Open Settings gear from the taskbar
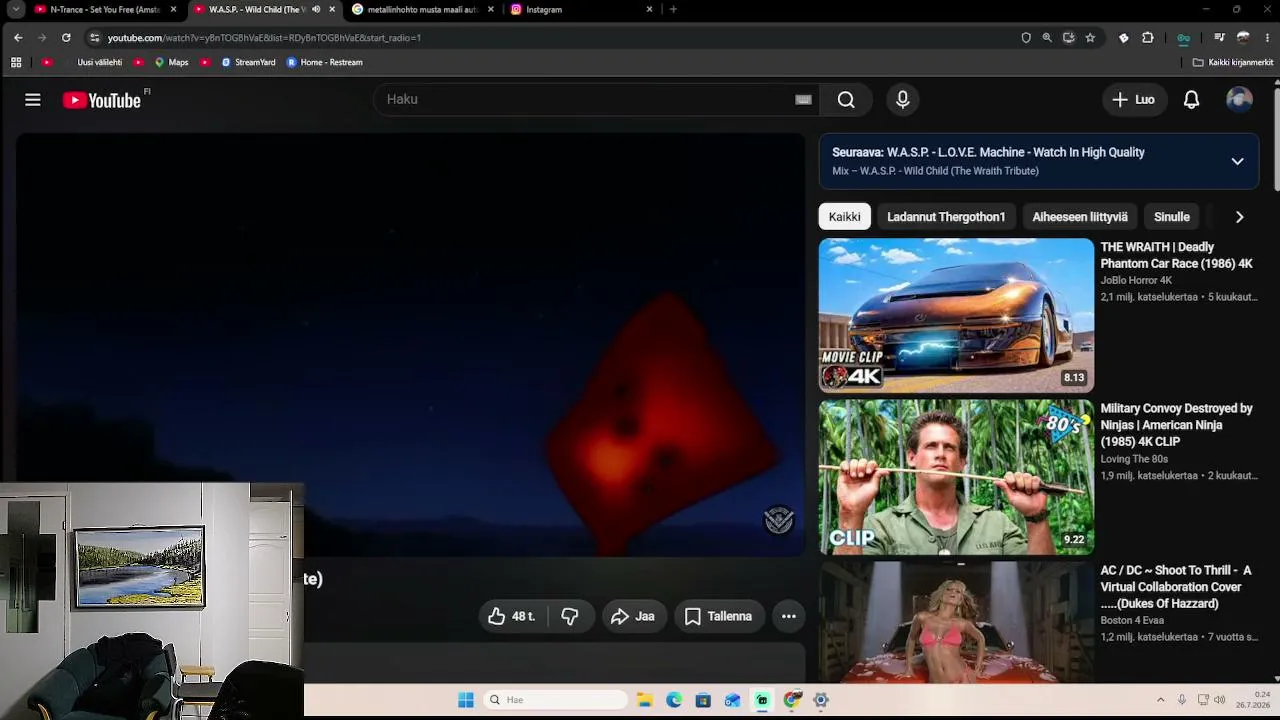Screen dimensions: 1280x720 click(821, 700)
